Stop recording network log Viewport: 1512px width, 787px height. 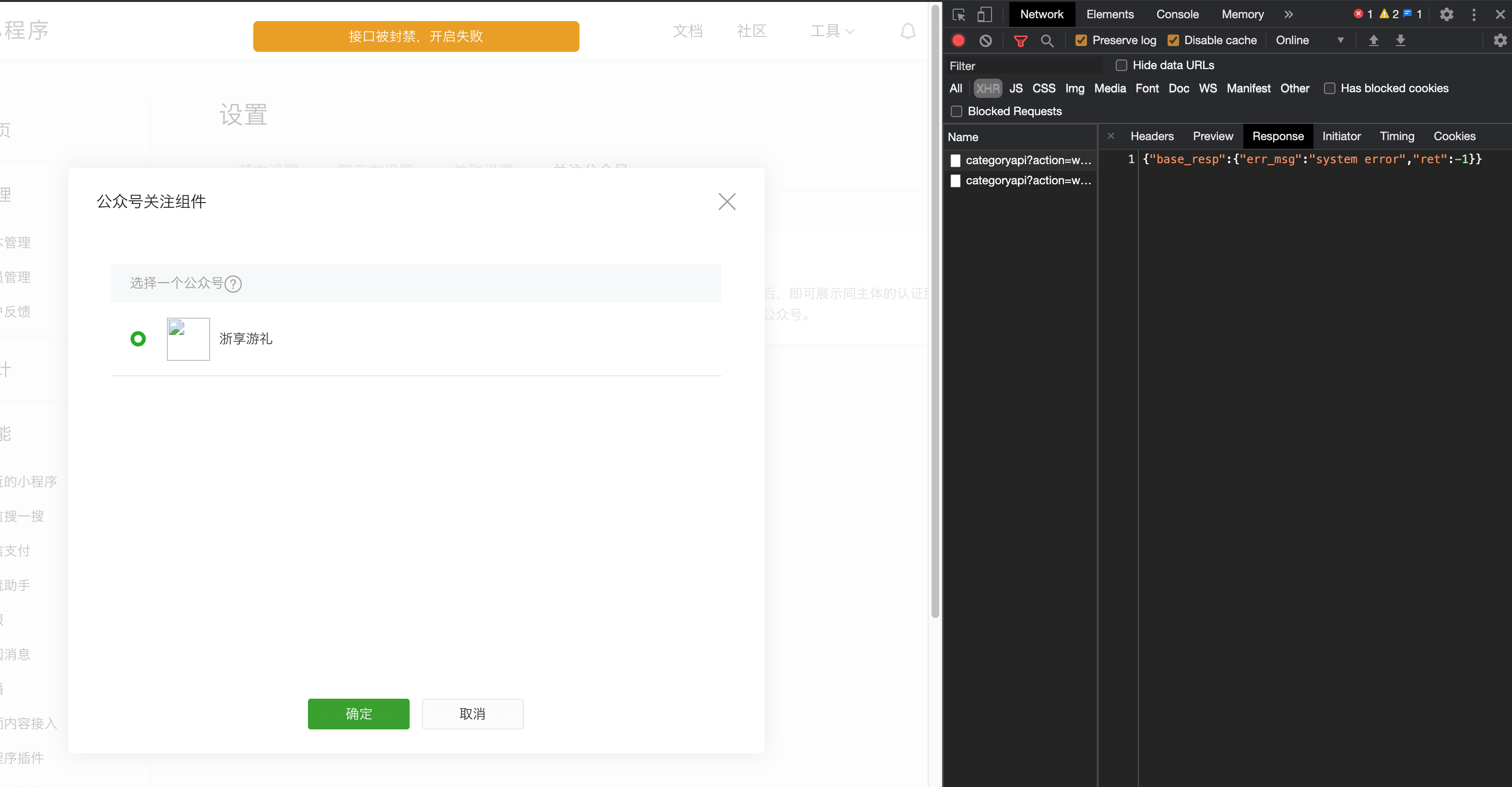(958, 40)
